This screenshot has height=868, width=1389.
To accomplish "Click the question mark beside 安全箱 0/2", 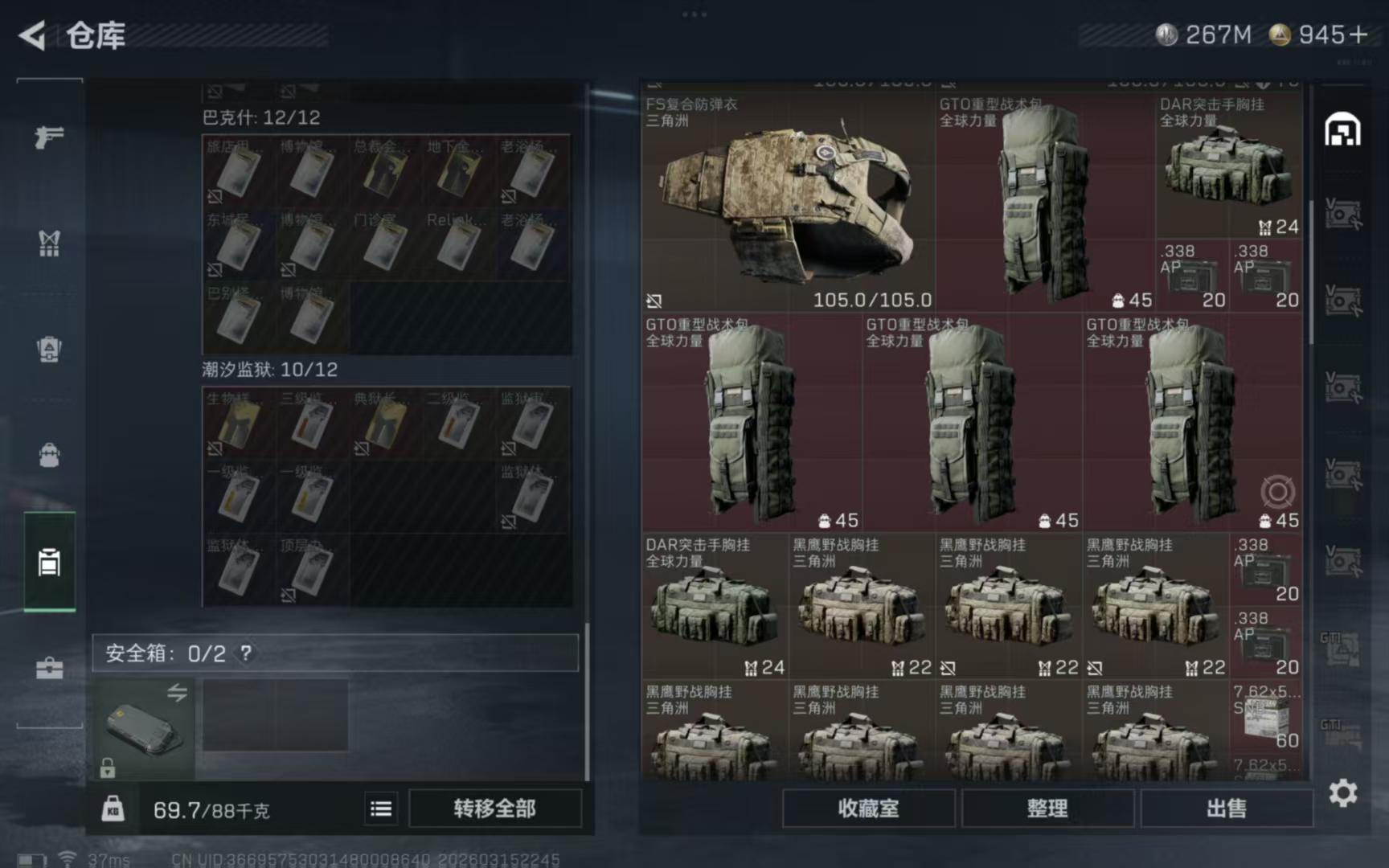I will click(246, 653).
